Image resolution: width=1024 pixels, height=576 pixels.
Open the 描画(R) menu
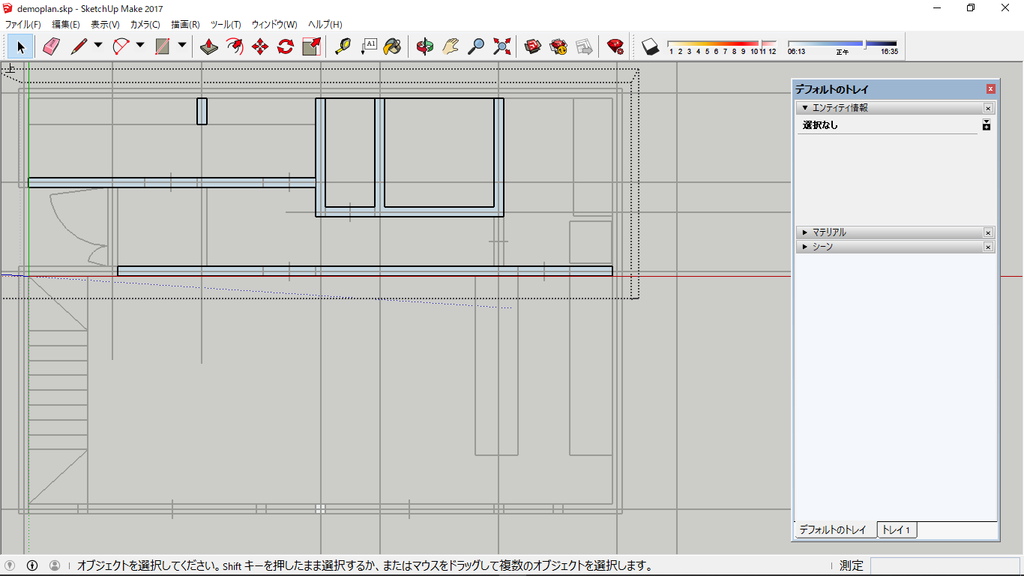pyautogui.click(x=185, y=24)
